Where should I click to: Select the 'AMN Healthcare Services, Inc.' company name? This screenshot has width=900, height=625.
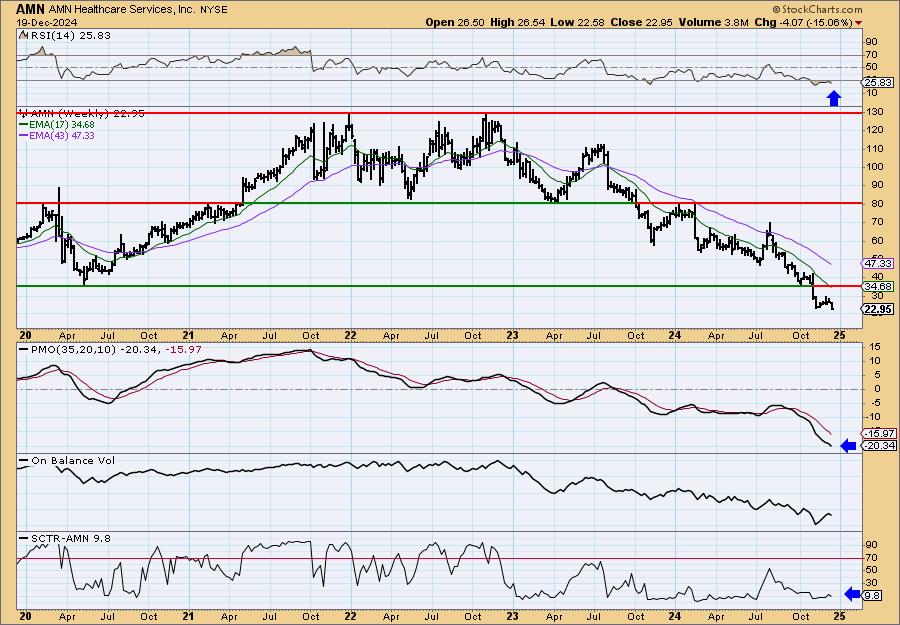click(122, 10)
